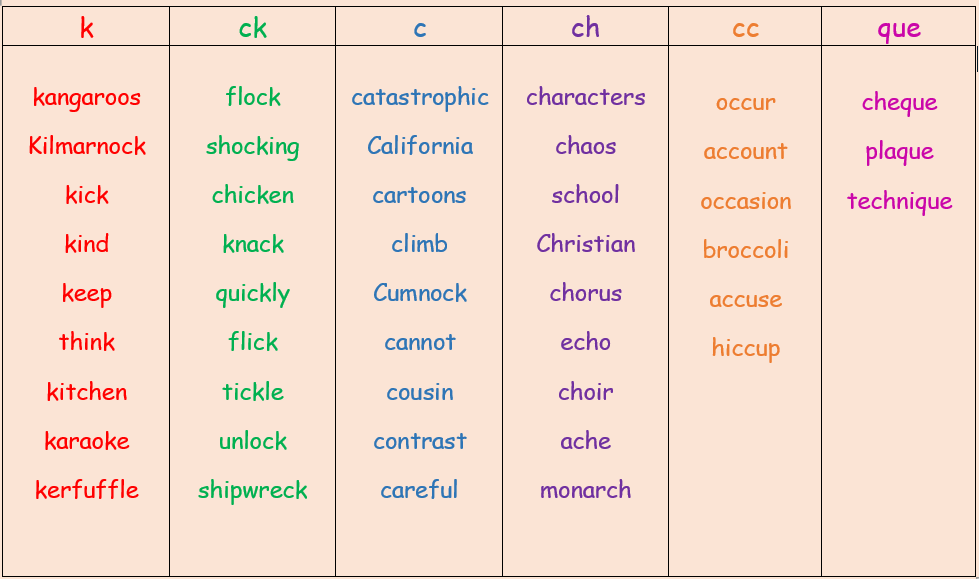979x579 pixels.
Task: Click on the word 'monarch'
Action: 586,490
